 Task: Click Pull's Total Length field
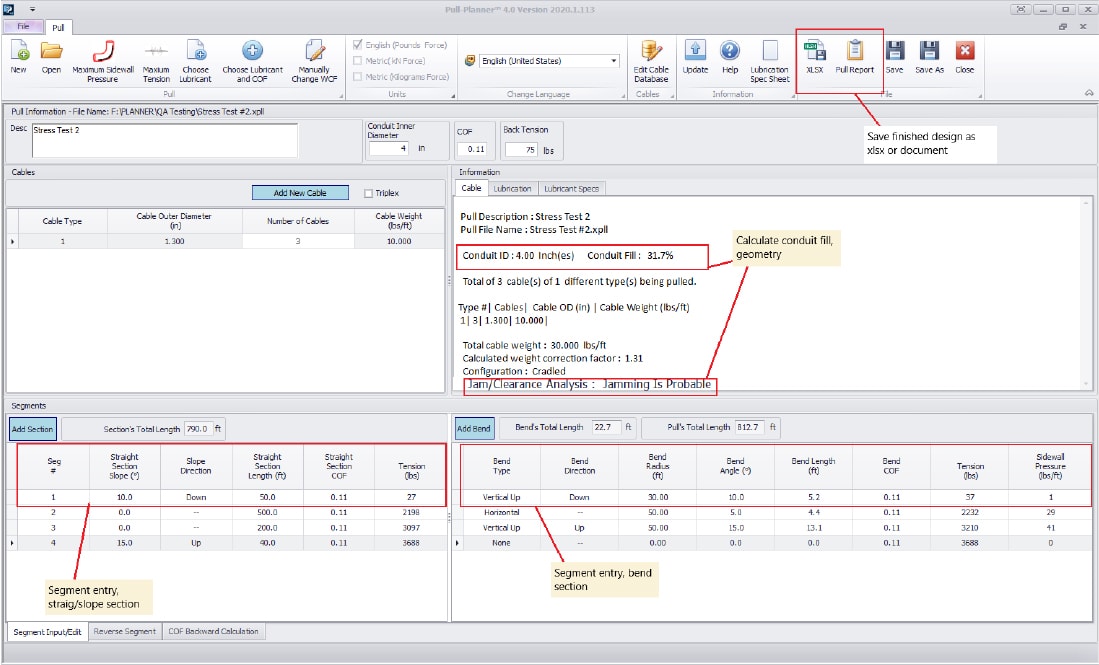point(747,427)
